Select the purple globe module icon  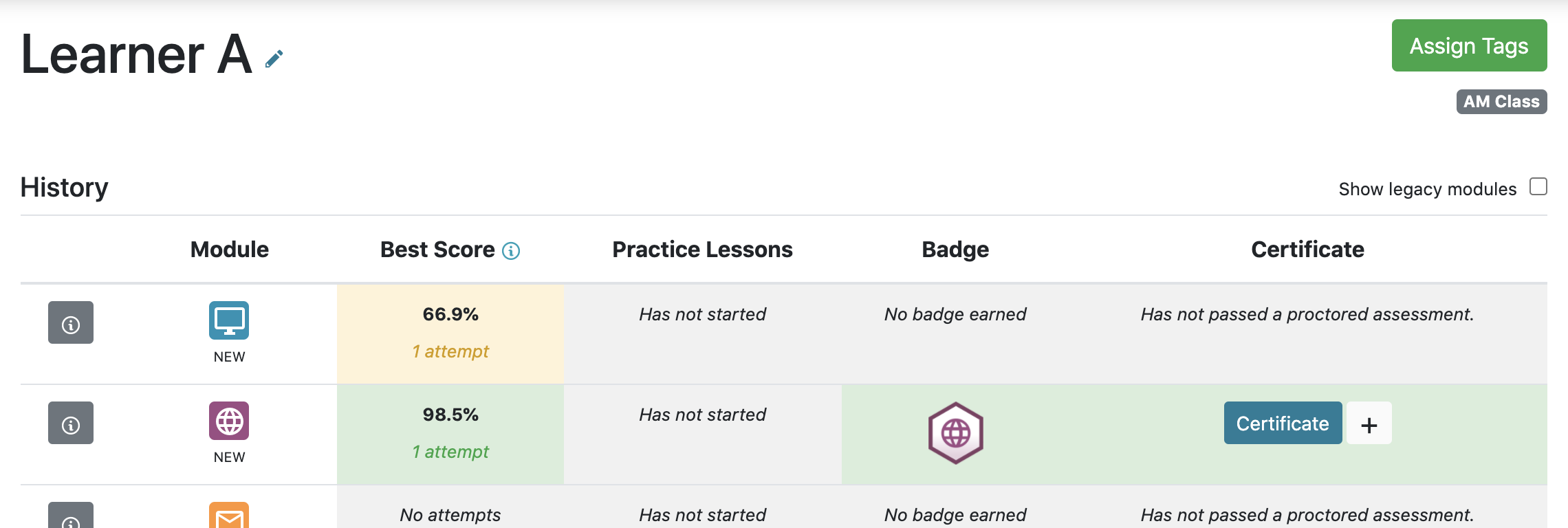pyautogui.click(x=229, y=421)
